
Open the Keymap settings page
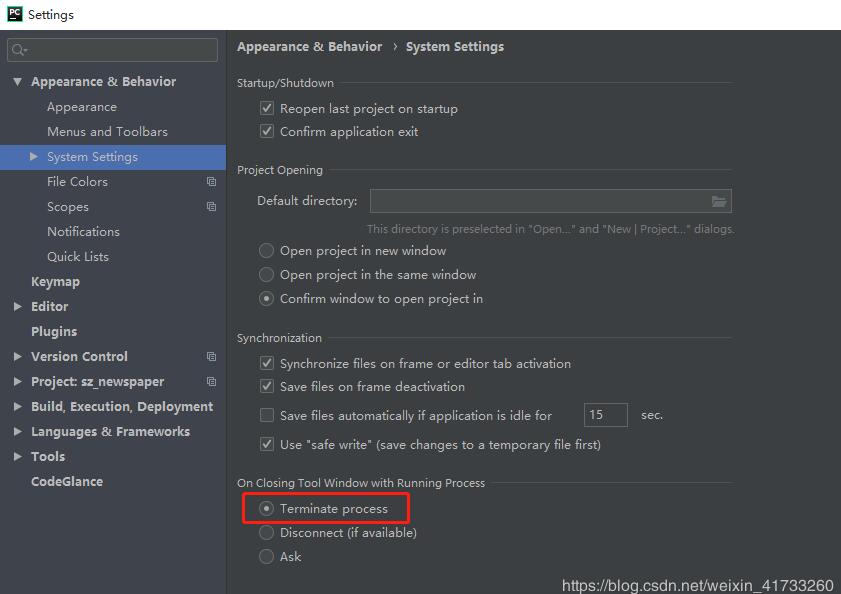55,282
